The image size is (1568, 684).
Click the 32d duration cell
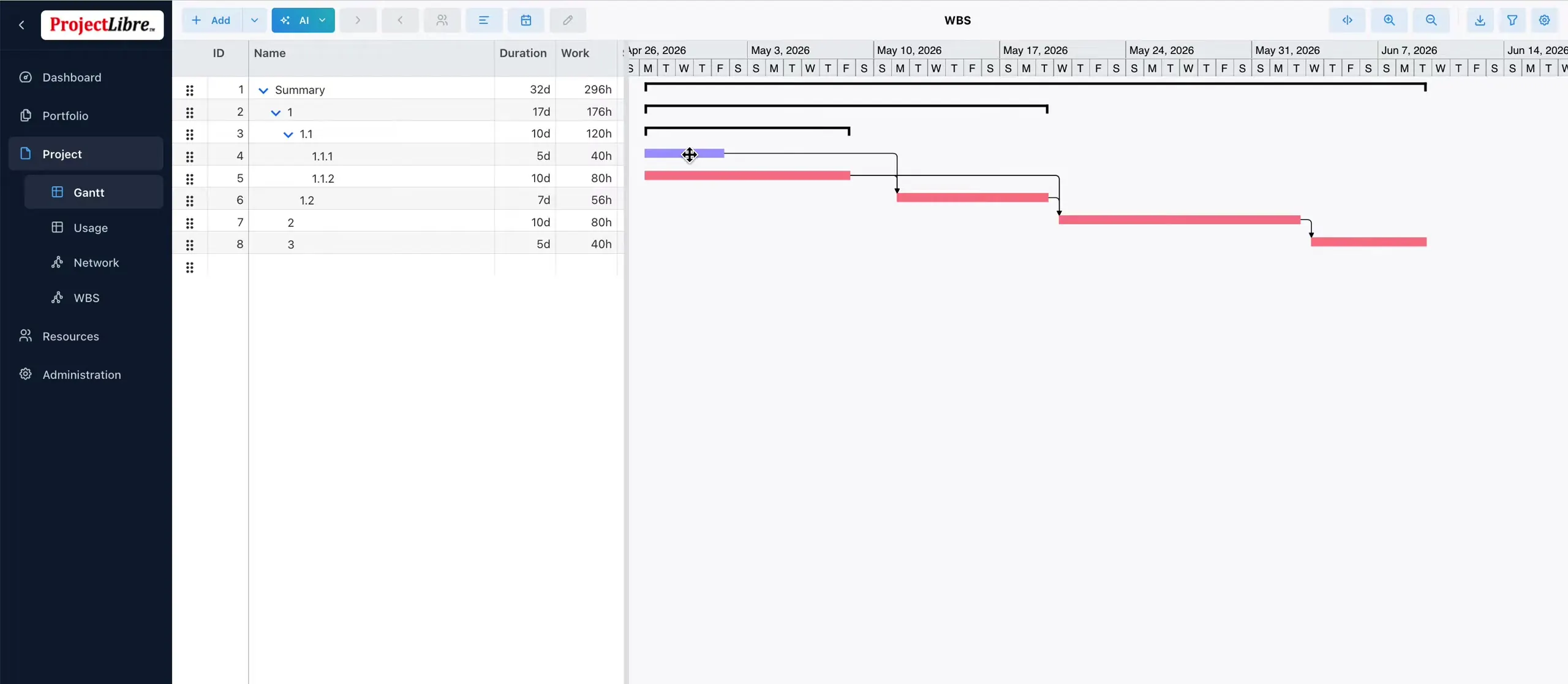coord(525,89)
